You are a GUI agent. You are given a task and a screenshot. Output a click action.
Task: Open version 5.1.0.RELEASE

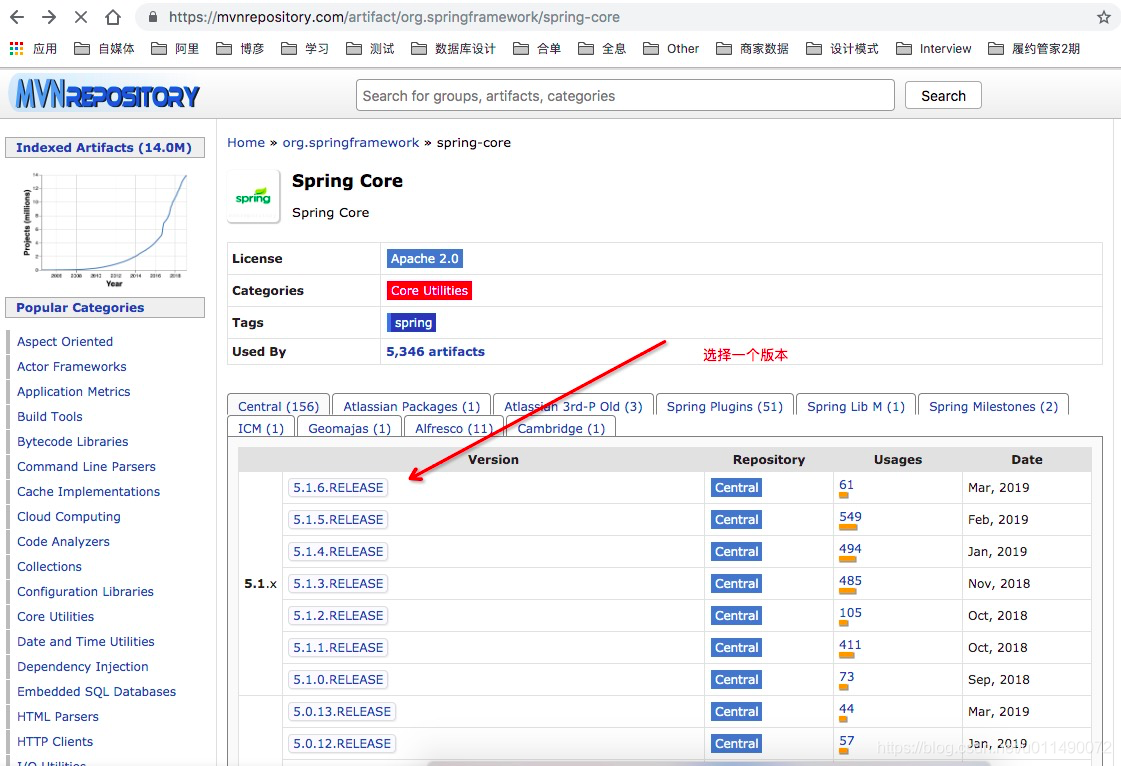[338, 679]
